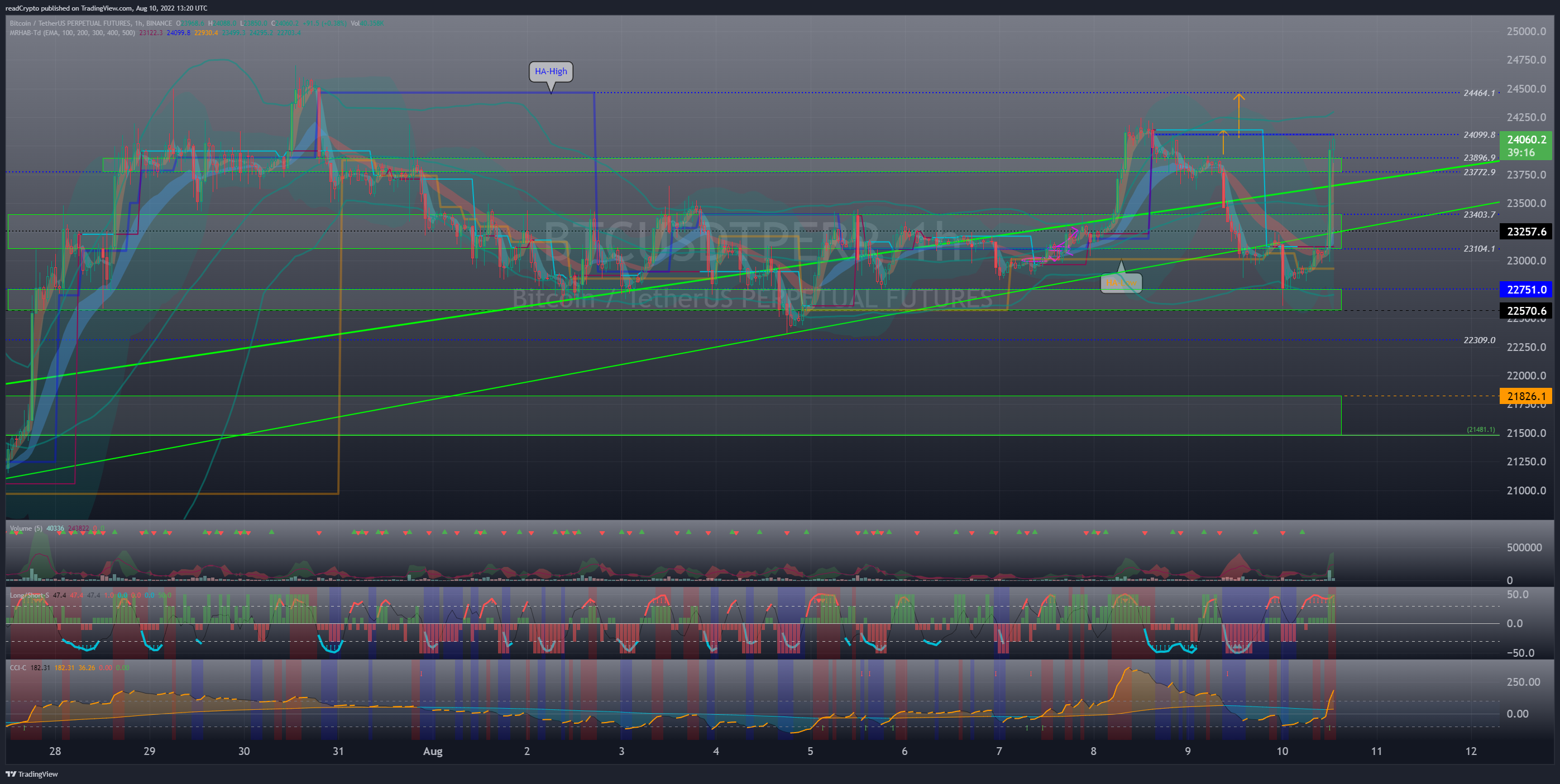Screen dimensions: 1560x784
Task: Click the 500000 volume axis label
Action: [1524, 547]
